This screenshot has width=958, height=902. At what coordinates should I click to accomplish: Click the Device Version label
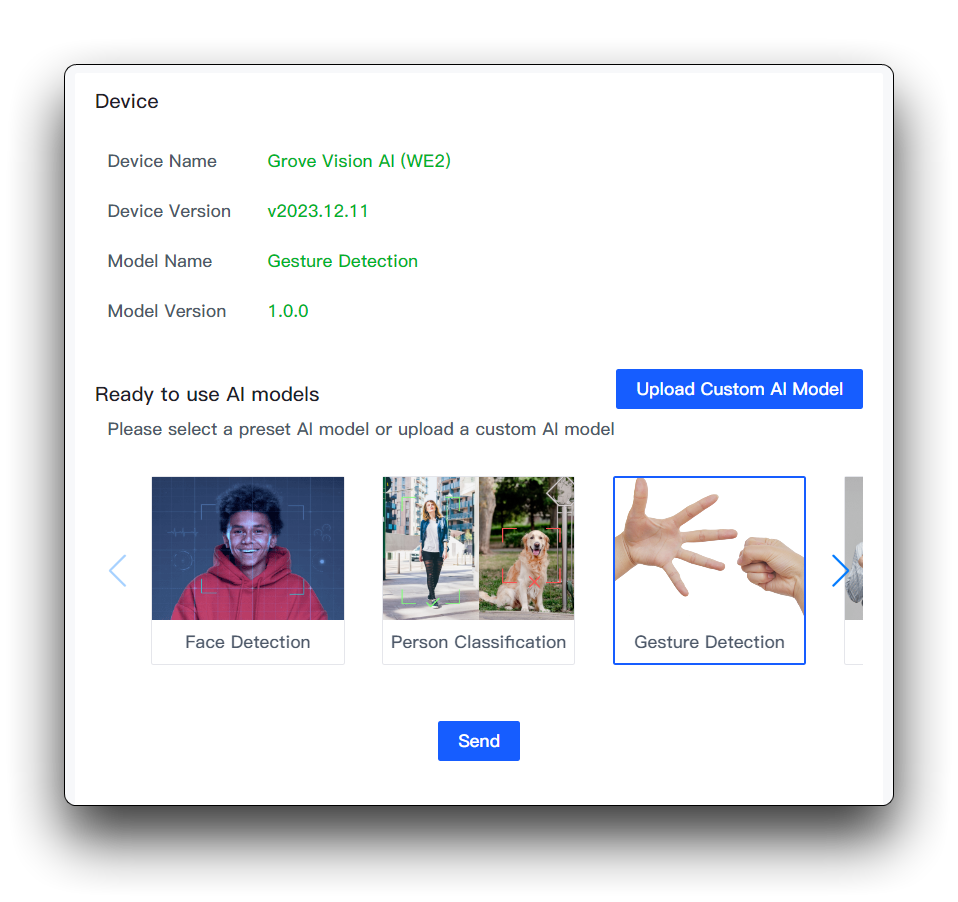tap(169, 211)
